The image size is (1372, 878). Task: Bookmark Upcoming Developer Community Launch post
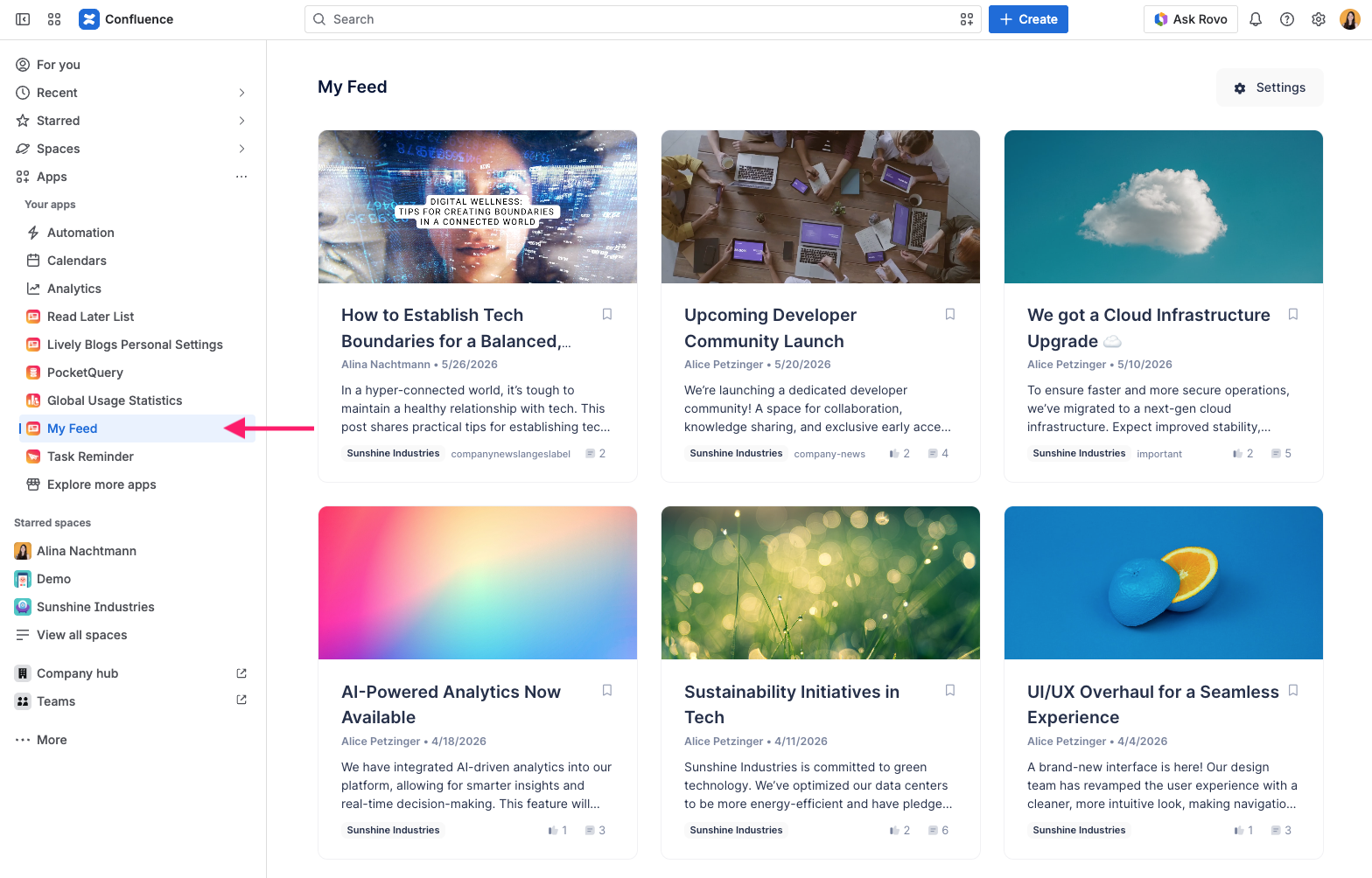click(x=950, y=314)
